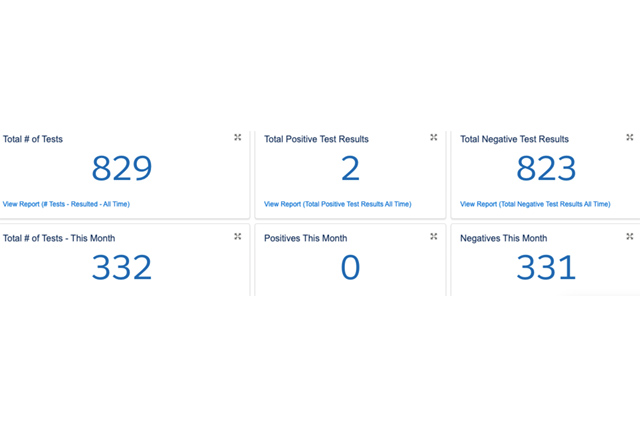Expand the Total # of Tests card
The image size is (640, 428).
[x=238, y=137]
